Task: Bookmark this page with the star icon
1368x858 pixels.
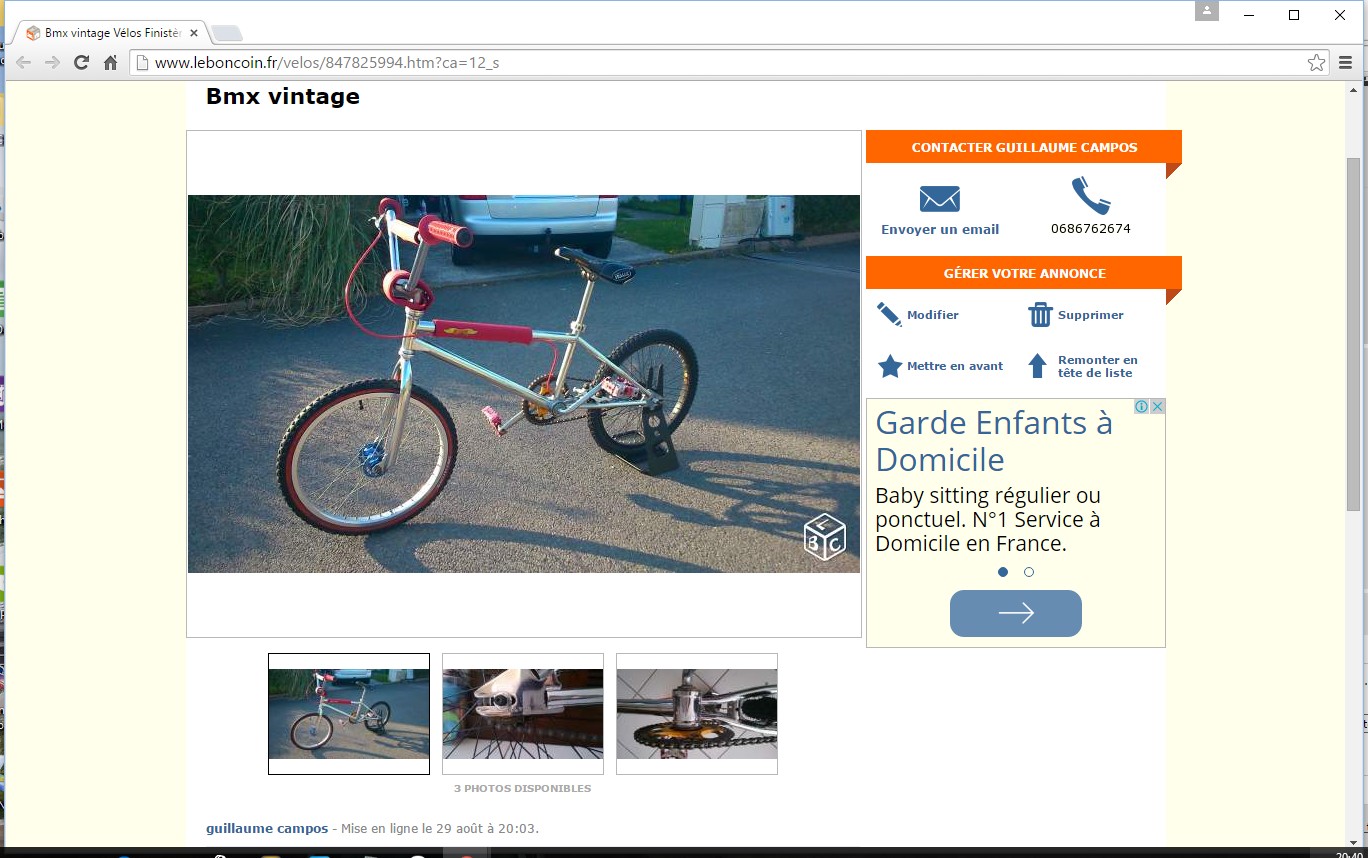Action: (x=1316, y=63)
